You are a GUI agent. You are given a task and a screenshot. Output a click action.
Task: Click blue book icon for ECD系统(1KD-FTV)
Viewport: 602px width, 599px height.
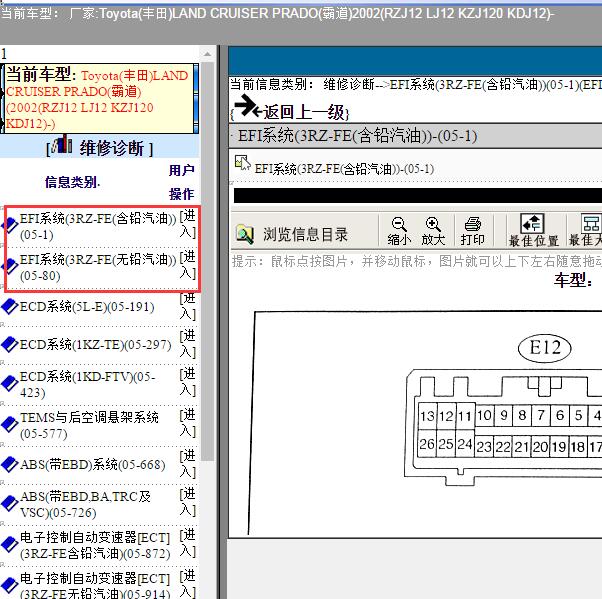[x=10, y=383]
